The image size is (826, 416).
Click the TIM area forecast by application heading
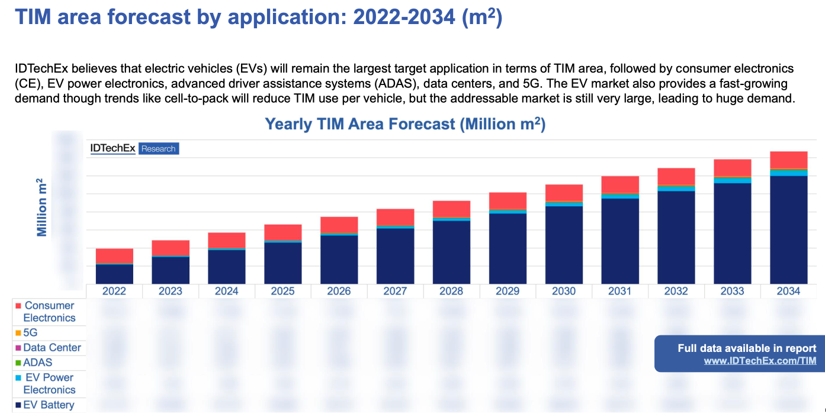point(259,17)
